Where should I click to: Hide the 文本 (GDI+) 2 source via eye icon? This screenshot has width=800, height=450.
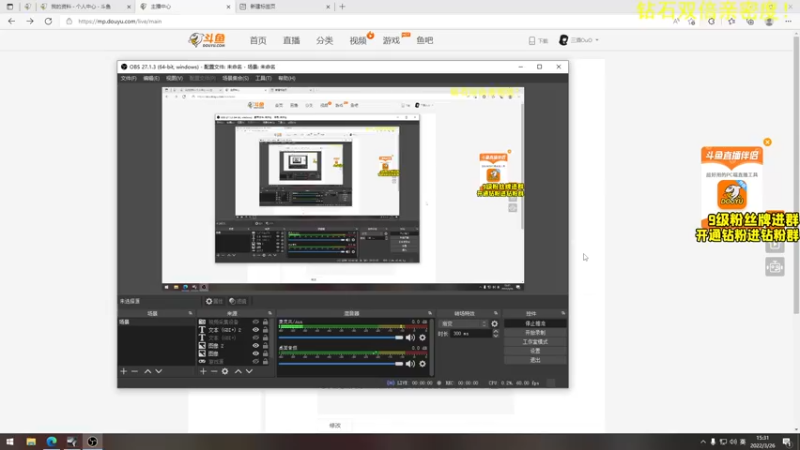pyautogui.click(x=256, y=330)
